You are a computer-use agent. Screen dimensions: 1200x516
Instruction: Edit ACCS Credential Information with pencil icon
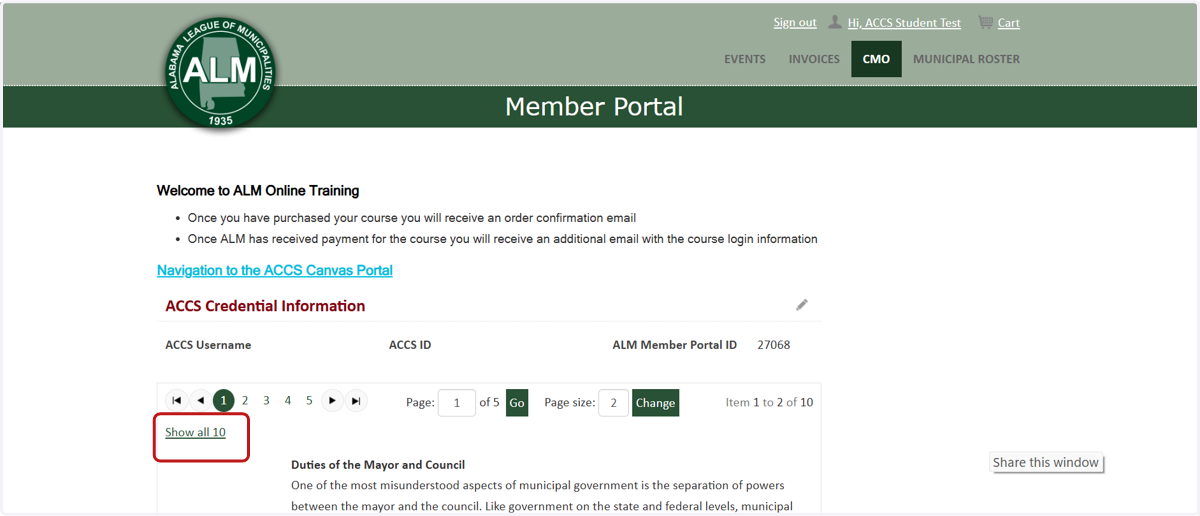[802, 304]
